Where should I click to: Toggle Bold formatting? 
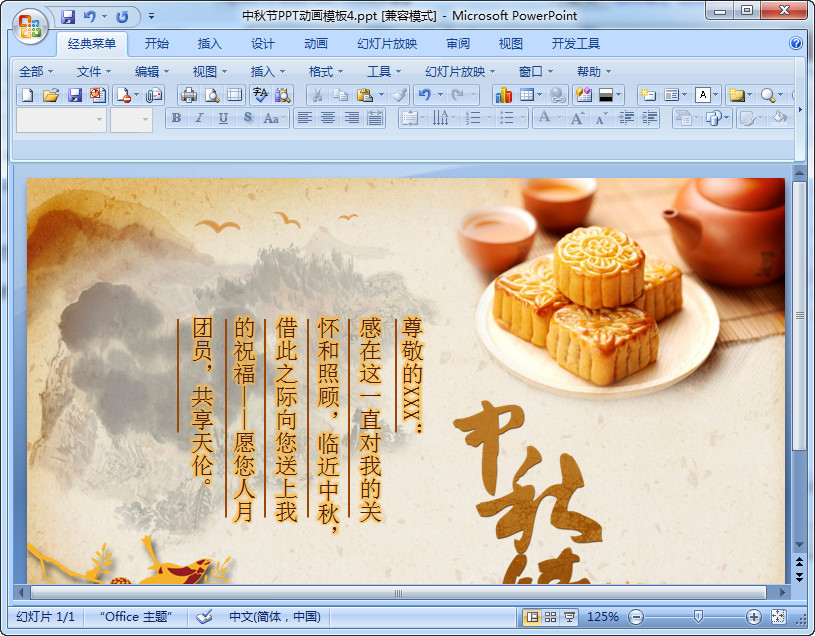point(176,118)
